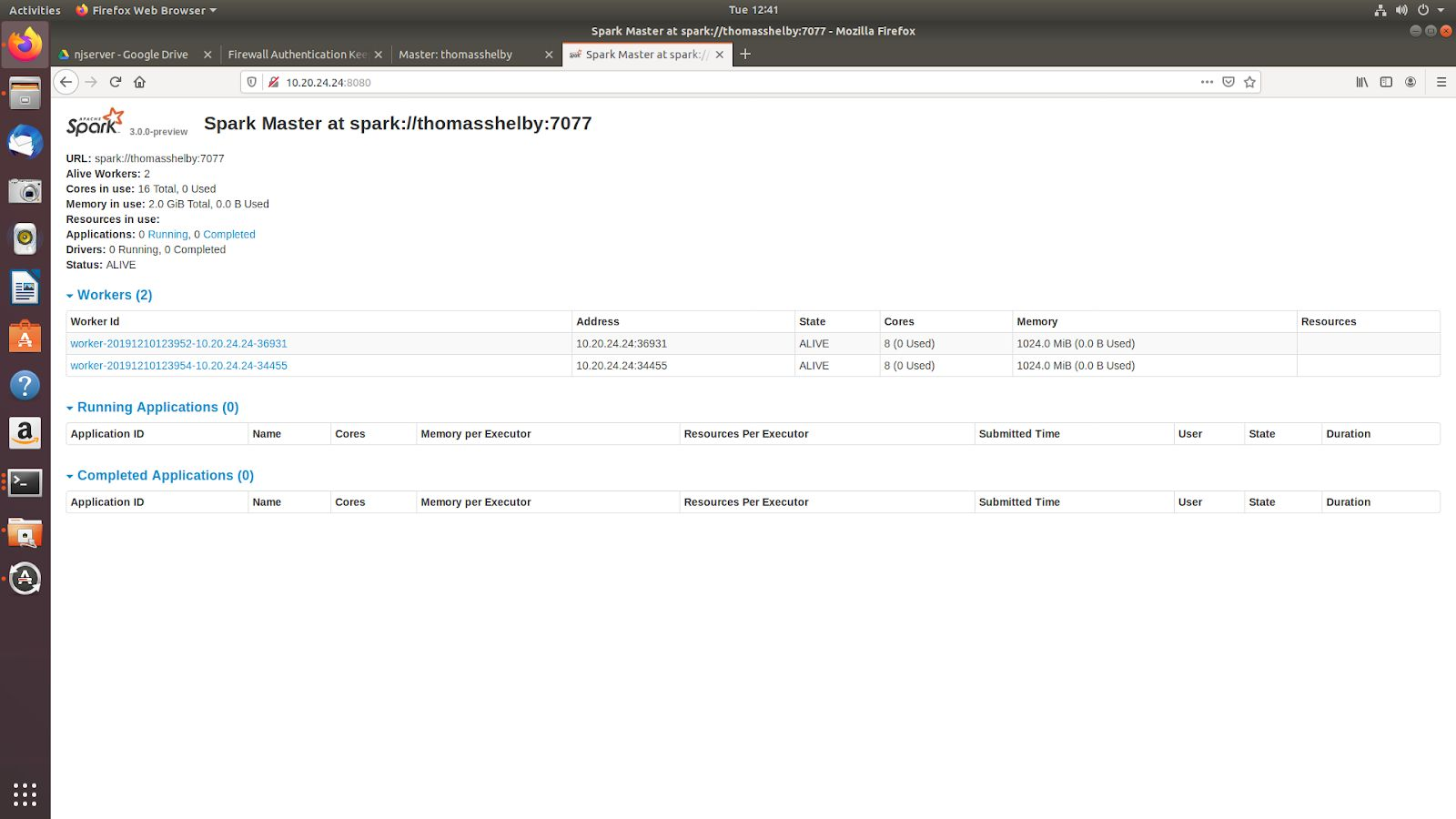Click the tracking protection shield icon
The width and height of the screenshot is (1456, 819).
pos(252,82)
